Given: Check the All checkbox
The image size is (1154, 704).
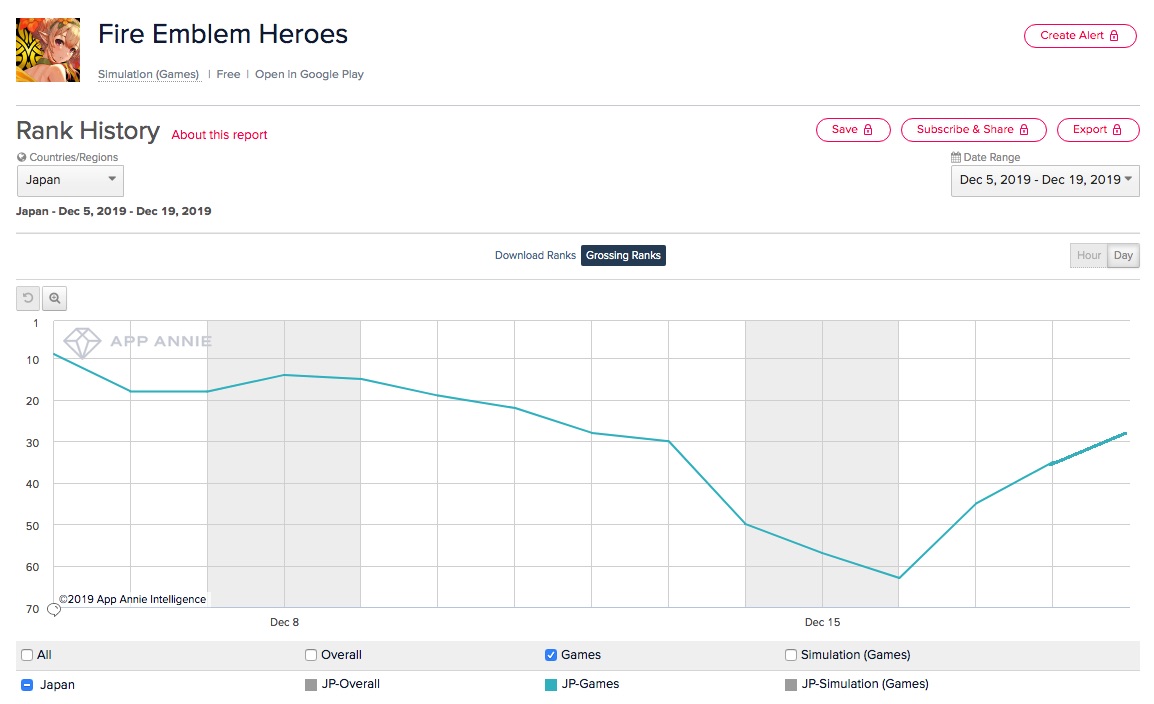Looking at the screenshot, I should point(27,655).
